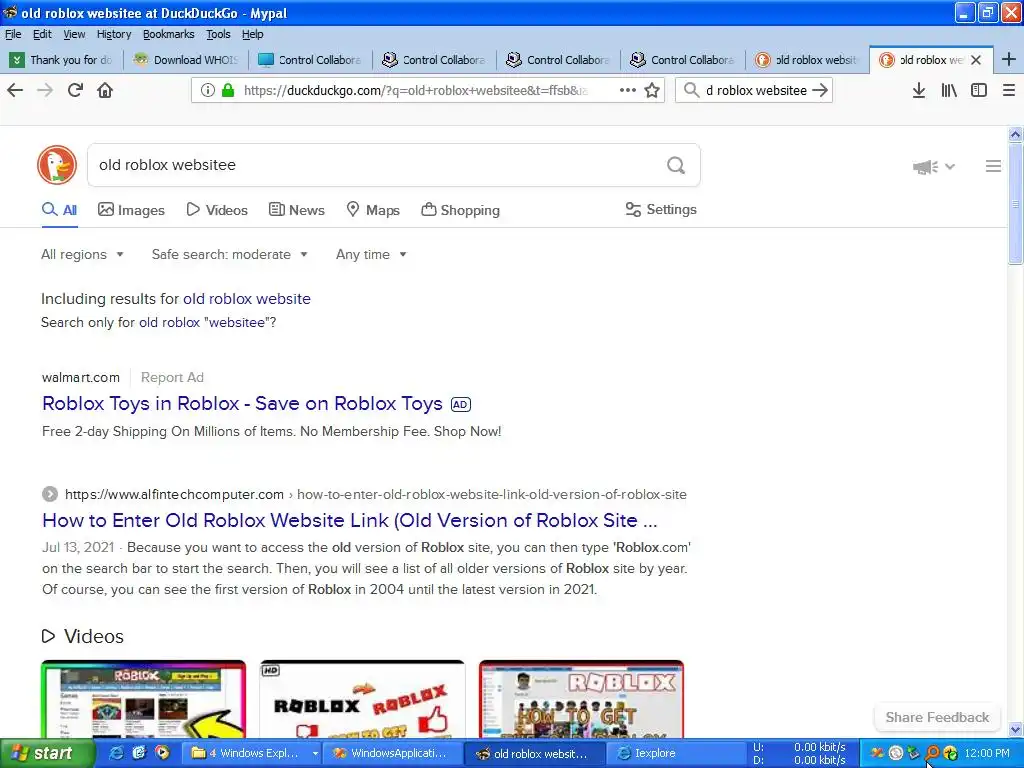Image resolution: width=1024 pixels, height=768 pixels.
Task: Open WindowsApplicati... taskbar button
Action: [x=394, y=753]
